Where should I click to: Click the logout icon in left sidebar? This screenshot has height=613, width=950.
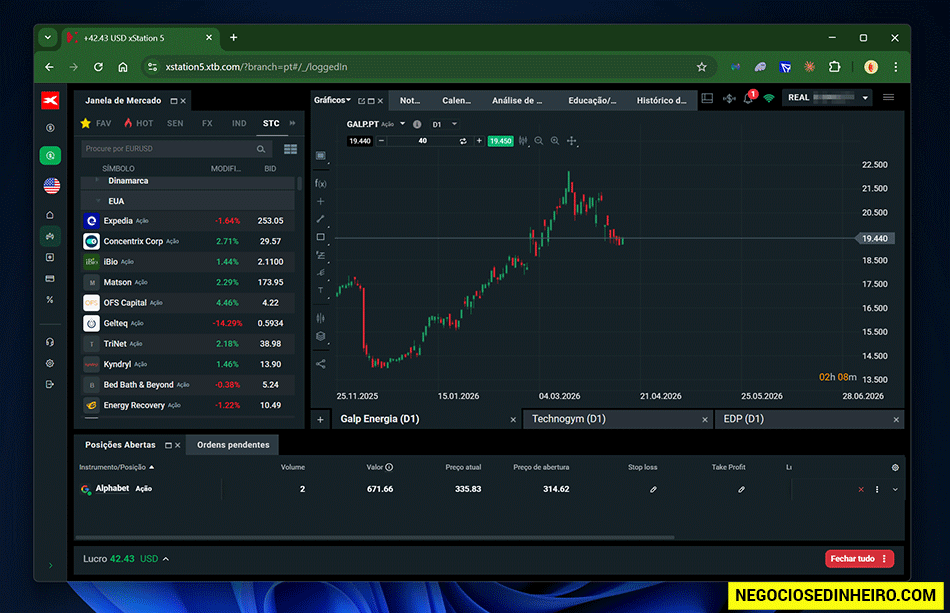click(x=50, y=384)
